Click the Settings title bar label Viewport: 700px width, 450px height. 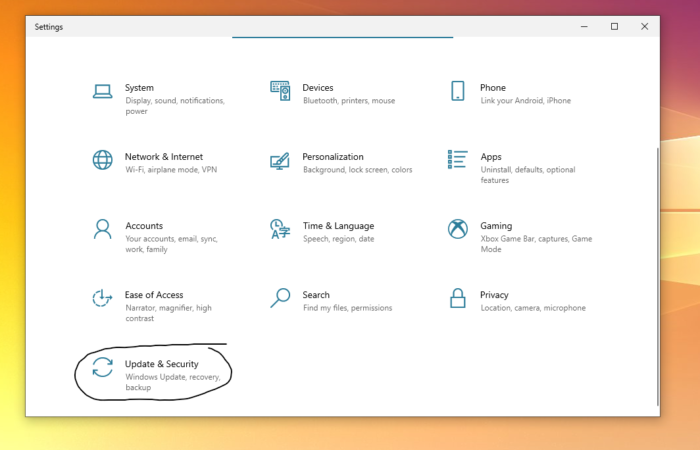(x=49, y=27)
